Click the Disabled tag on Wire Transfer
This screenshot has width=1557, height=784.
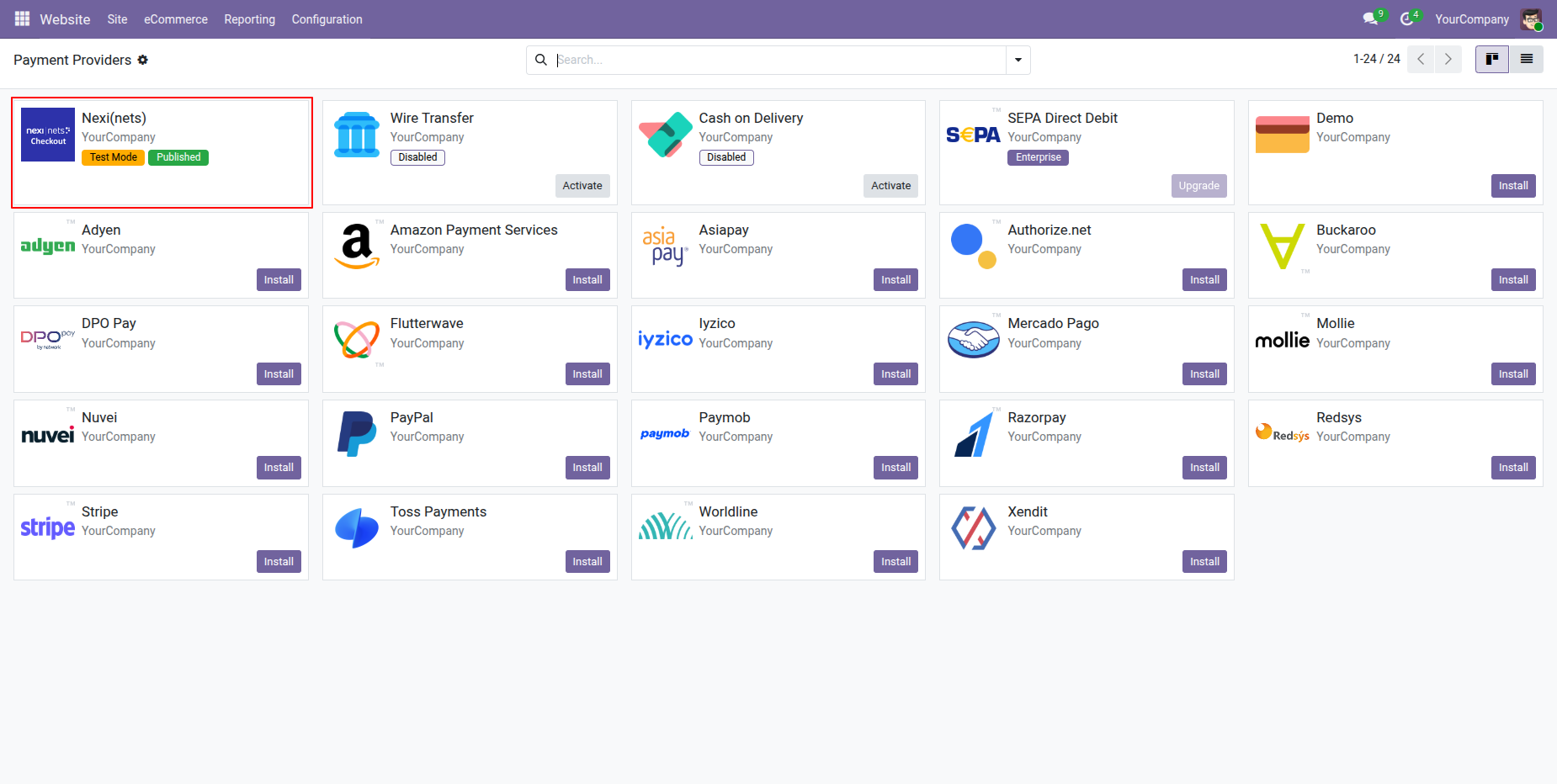(417, 157)
